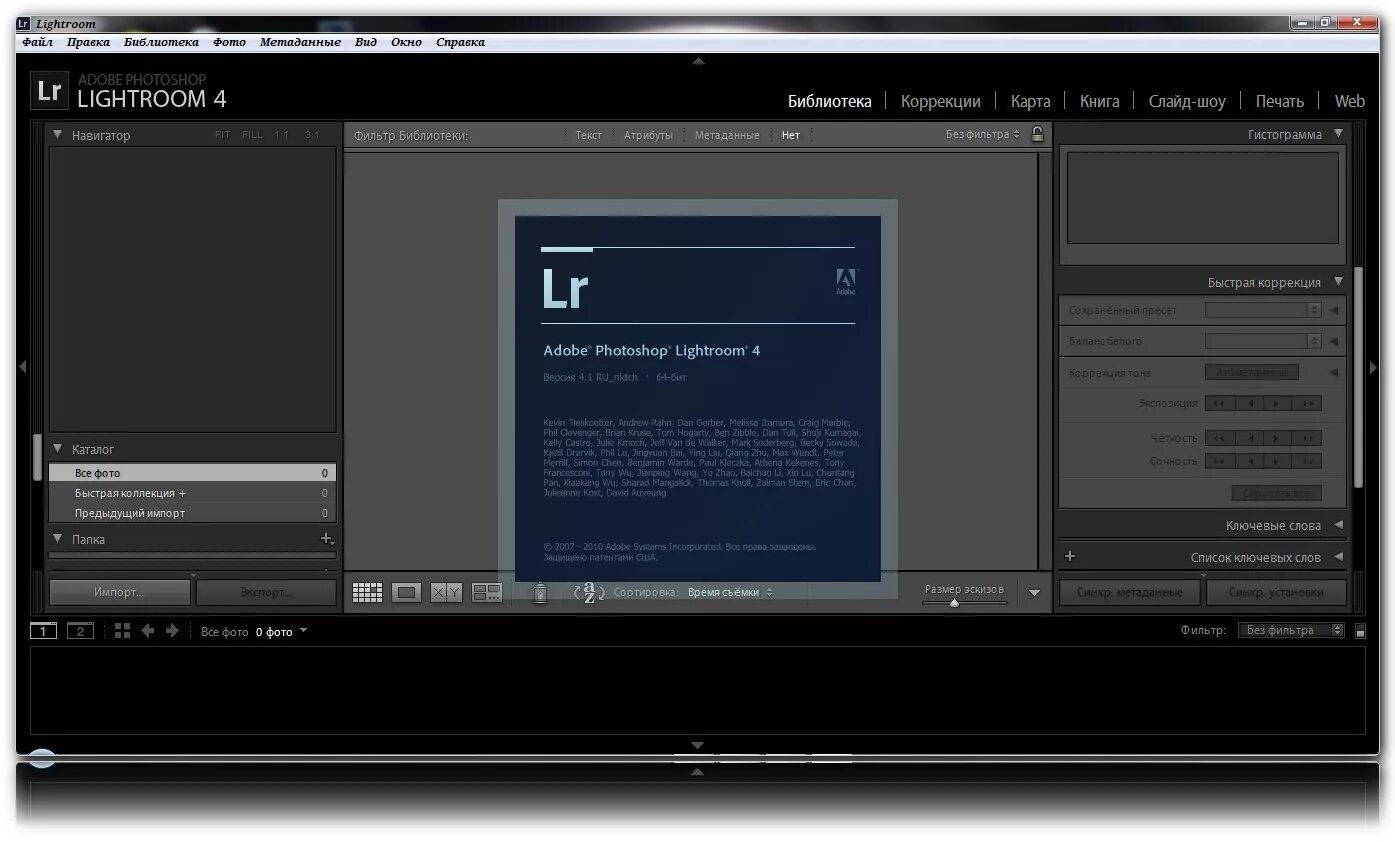Screen dimensions: 1395x842
Task: Select Предыдущий импорт in Каталог
Action: pos(192,513)
